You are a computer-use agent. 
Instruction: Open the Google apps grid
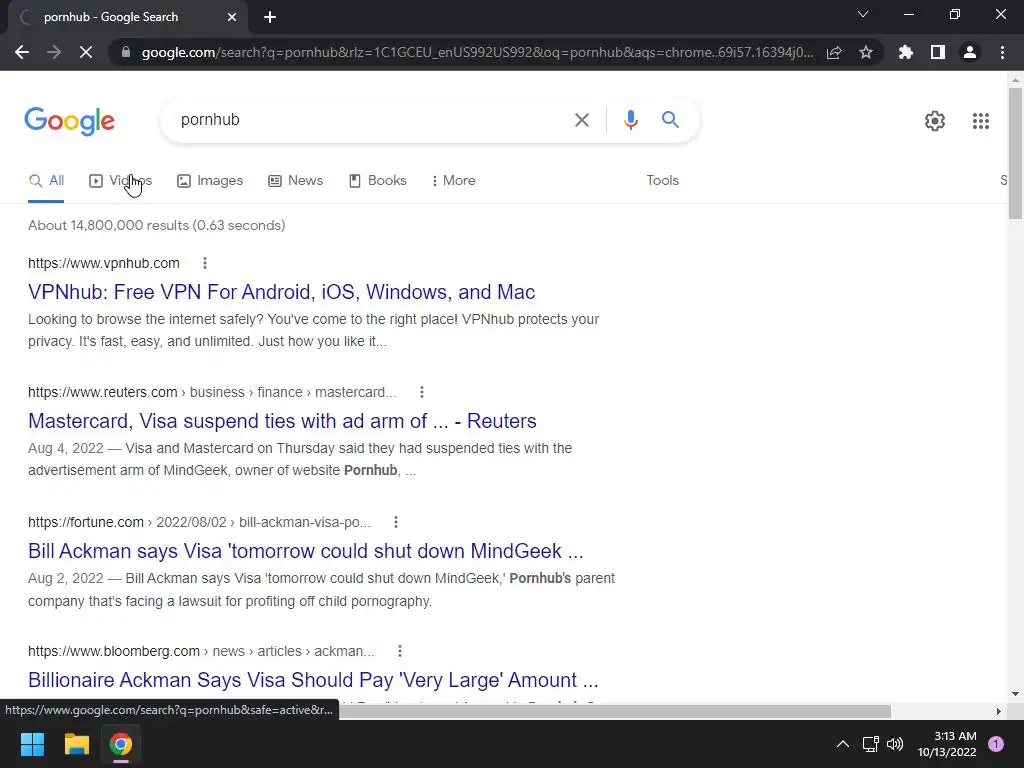click(980, 121)
